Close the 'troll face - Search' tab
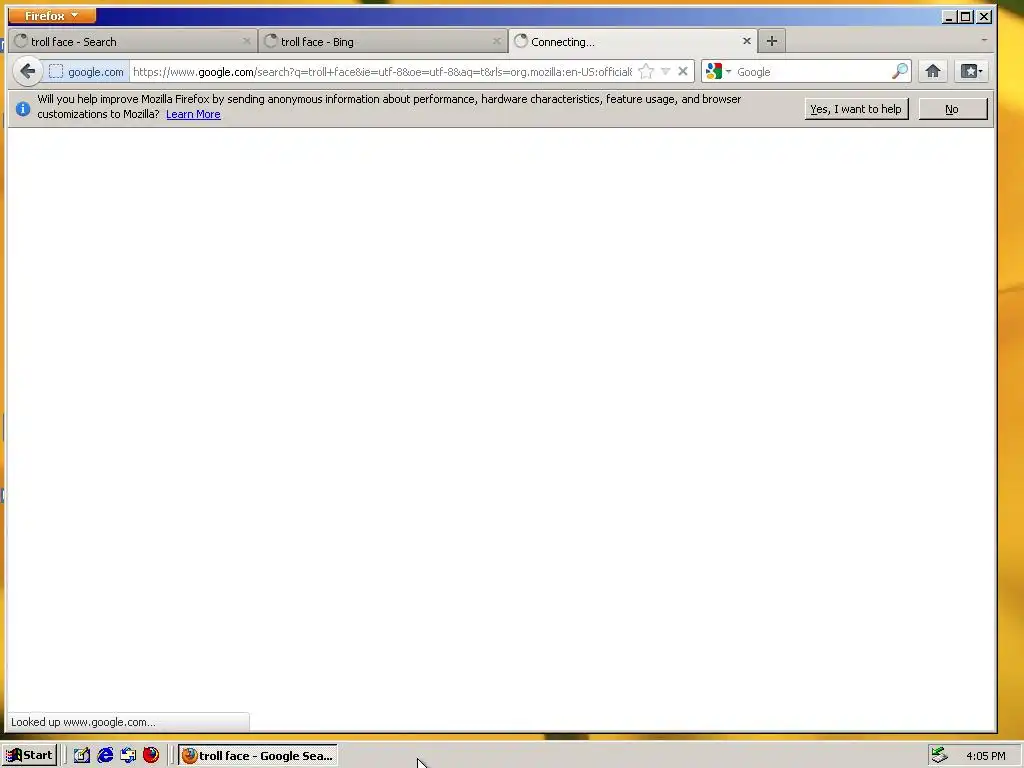 (246, 41)
